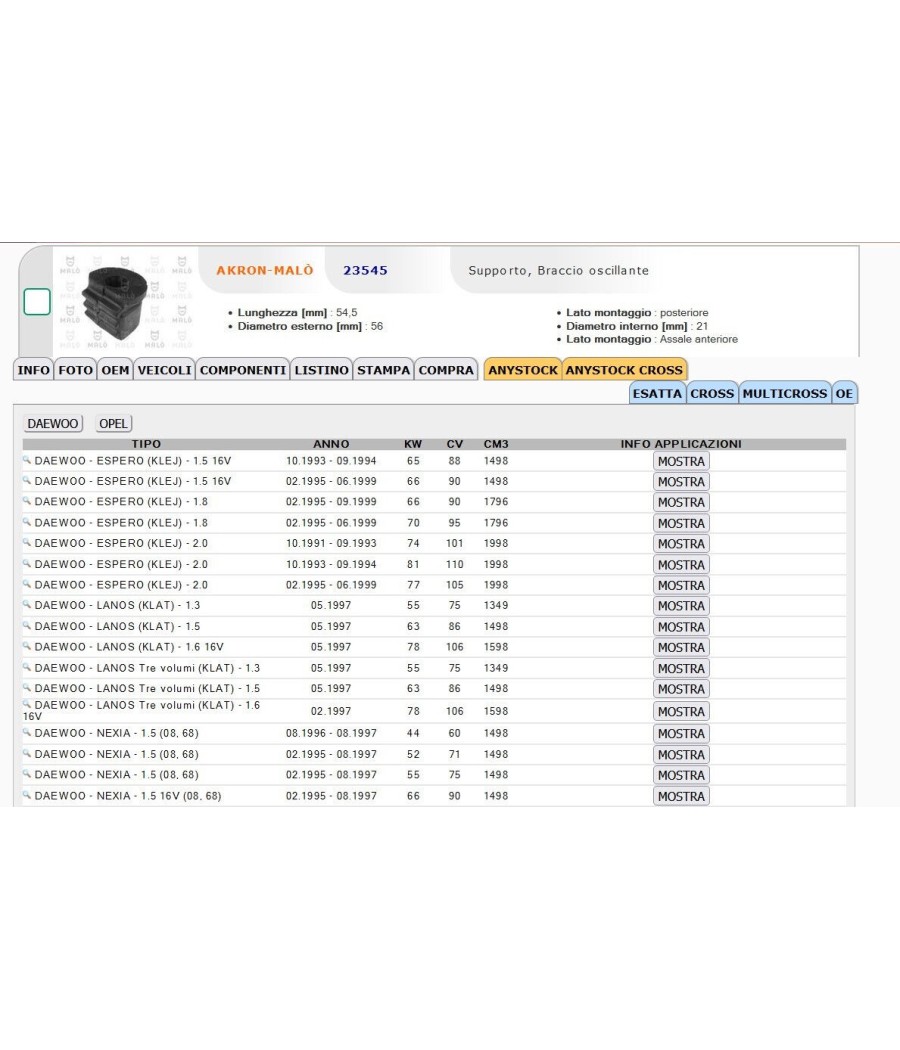The image size is (900, 1050).
Task: Open the COMPRA tab
Action: tap(446, 370)
